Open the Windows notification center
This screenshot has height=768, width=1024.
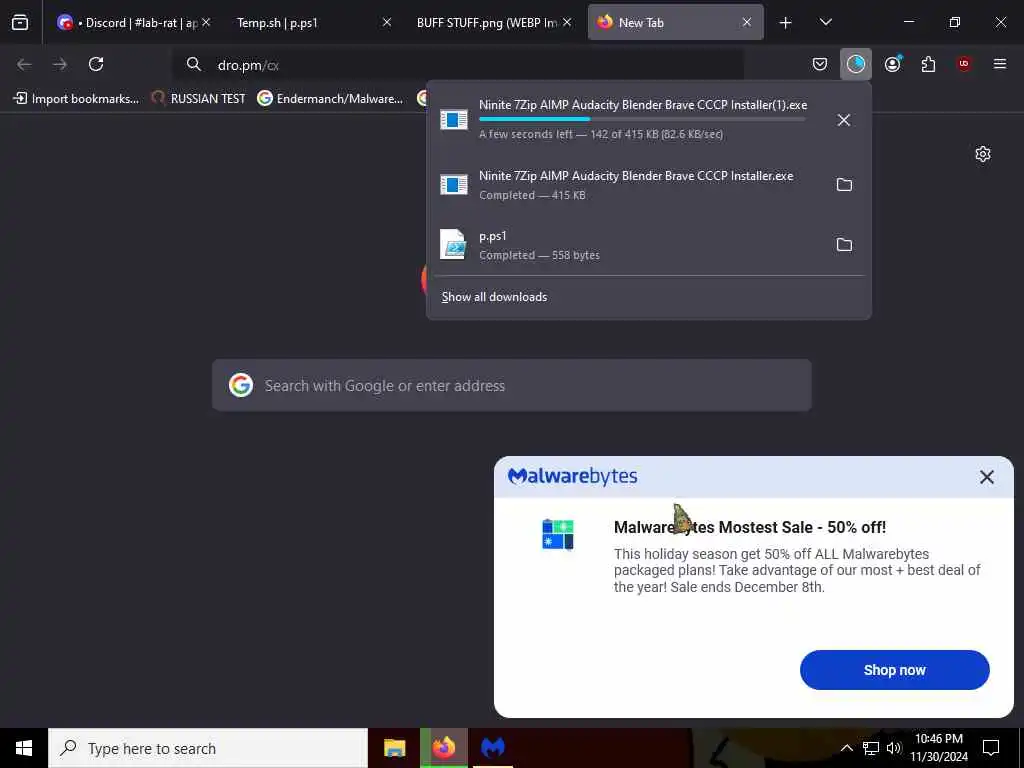click(991, 748)
